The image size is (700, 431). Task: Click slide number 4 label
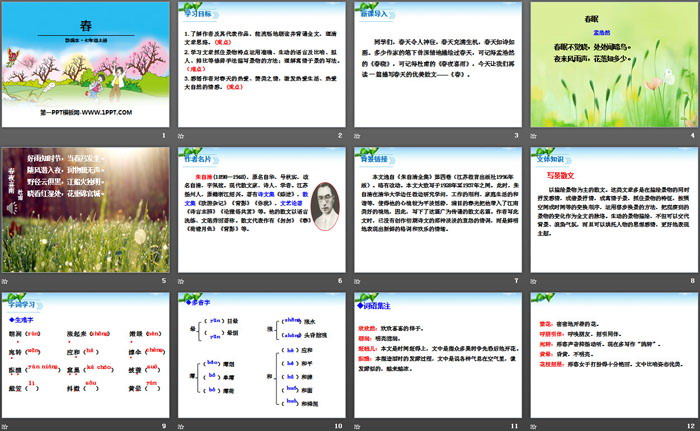tap(693, 135)
